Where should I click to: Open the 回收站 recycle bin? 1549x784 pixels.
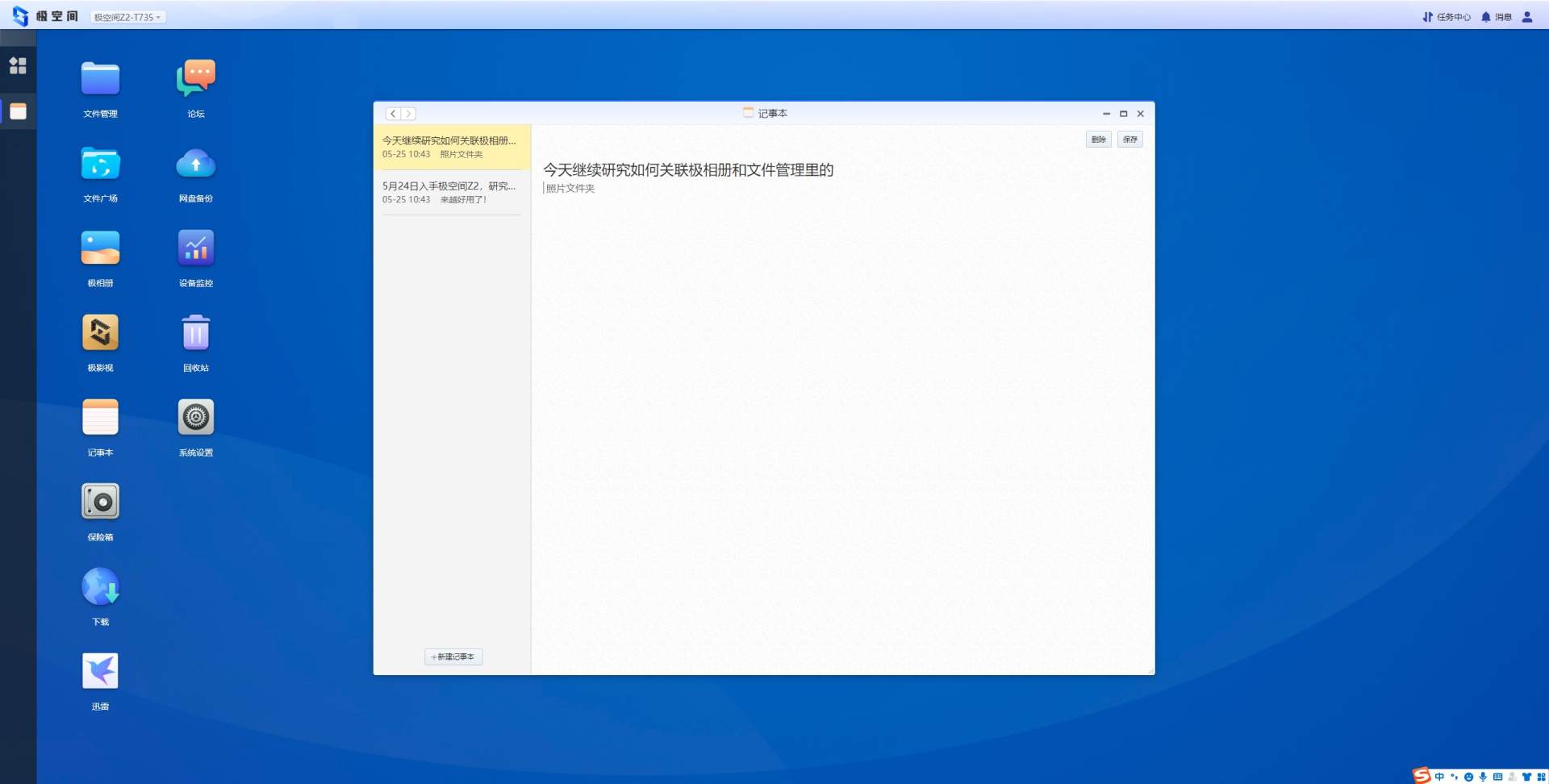point(196,333)
